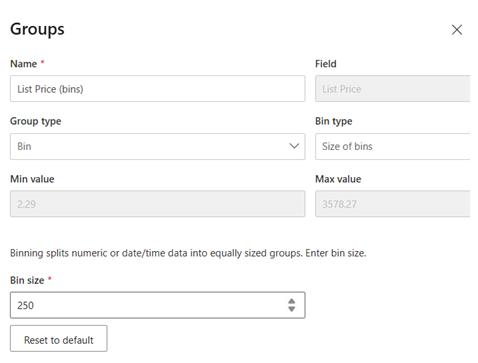
Task: Click the 'Field' label
Action: point(326,64)
